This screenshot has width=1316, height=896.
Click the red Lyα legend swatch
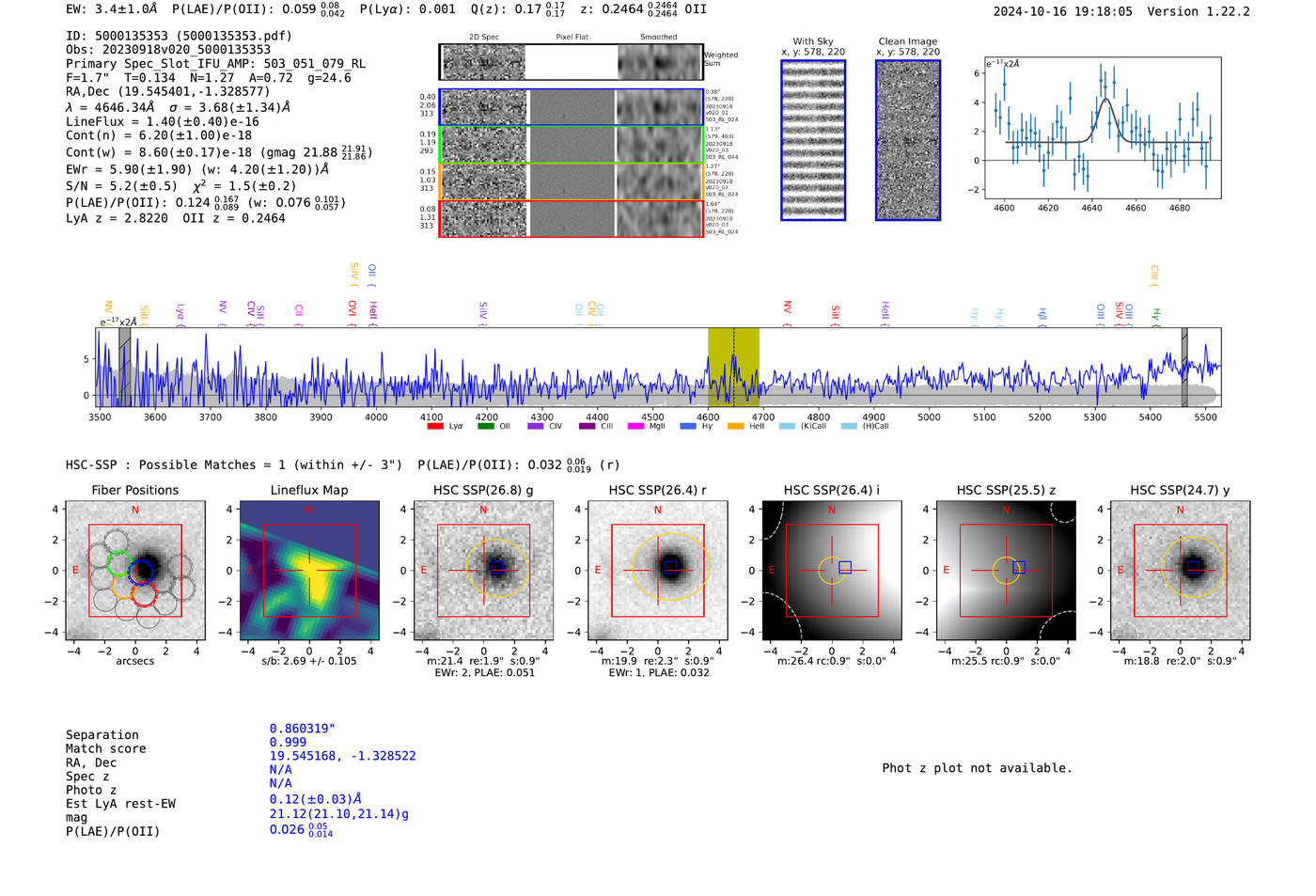435,426
